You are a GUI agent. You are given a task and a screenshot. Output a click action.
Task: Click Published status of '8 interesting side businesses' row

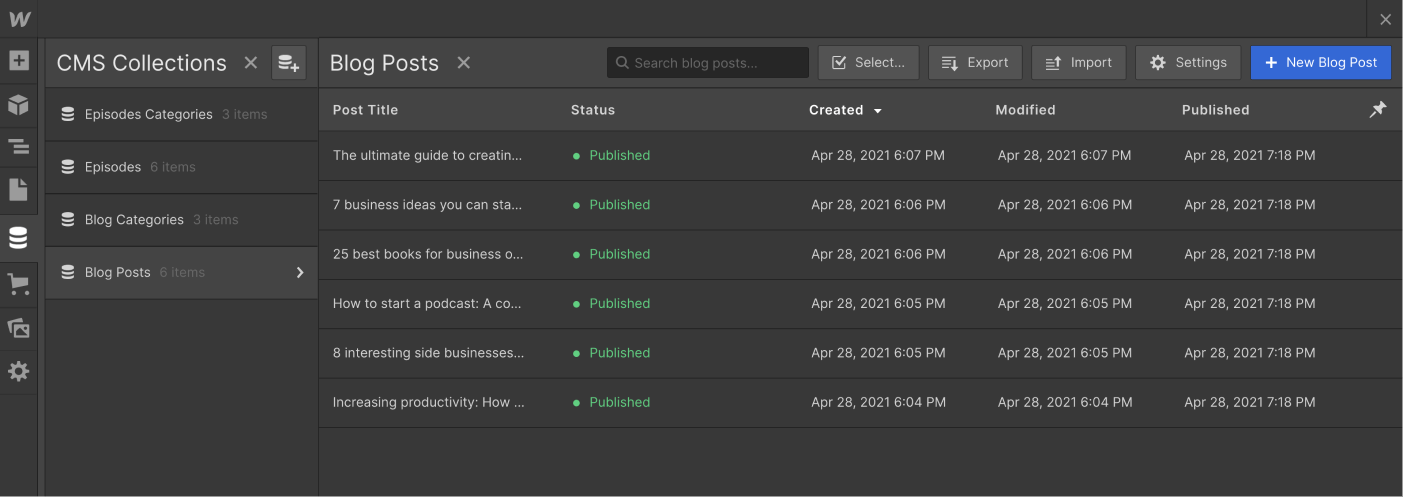pos(611,352)
